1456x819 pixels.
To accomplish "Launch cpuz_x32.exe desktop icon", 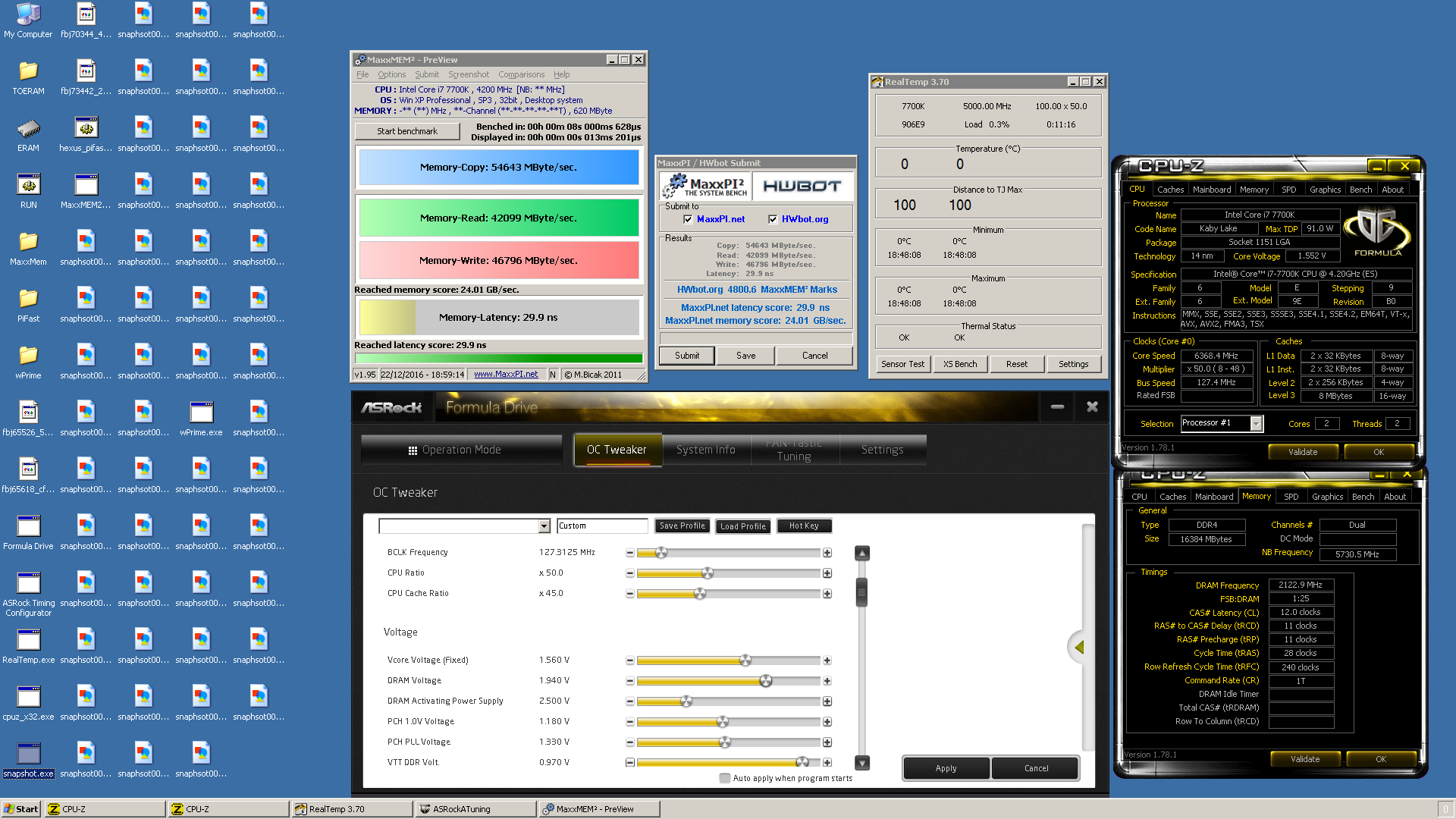I will tap(28, 703).
